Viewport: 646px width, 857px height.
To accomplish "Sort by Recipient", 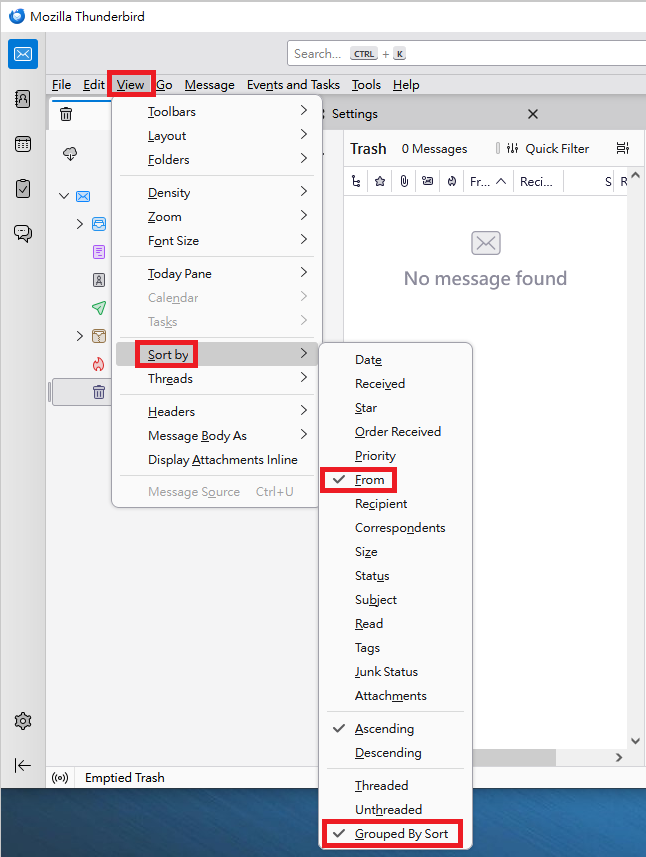I will point(396,504).
